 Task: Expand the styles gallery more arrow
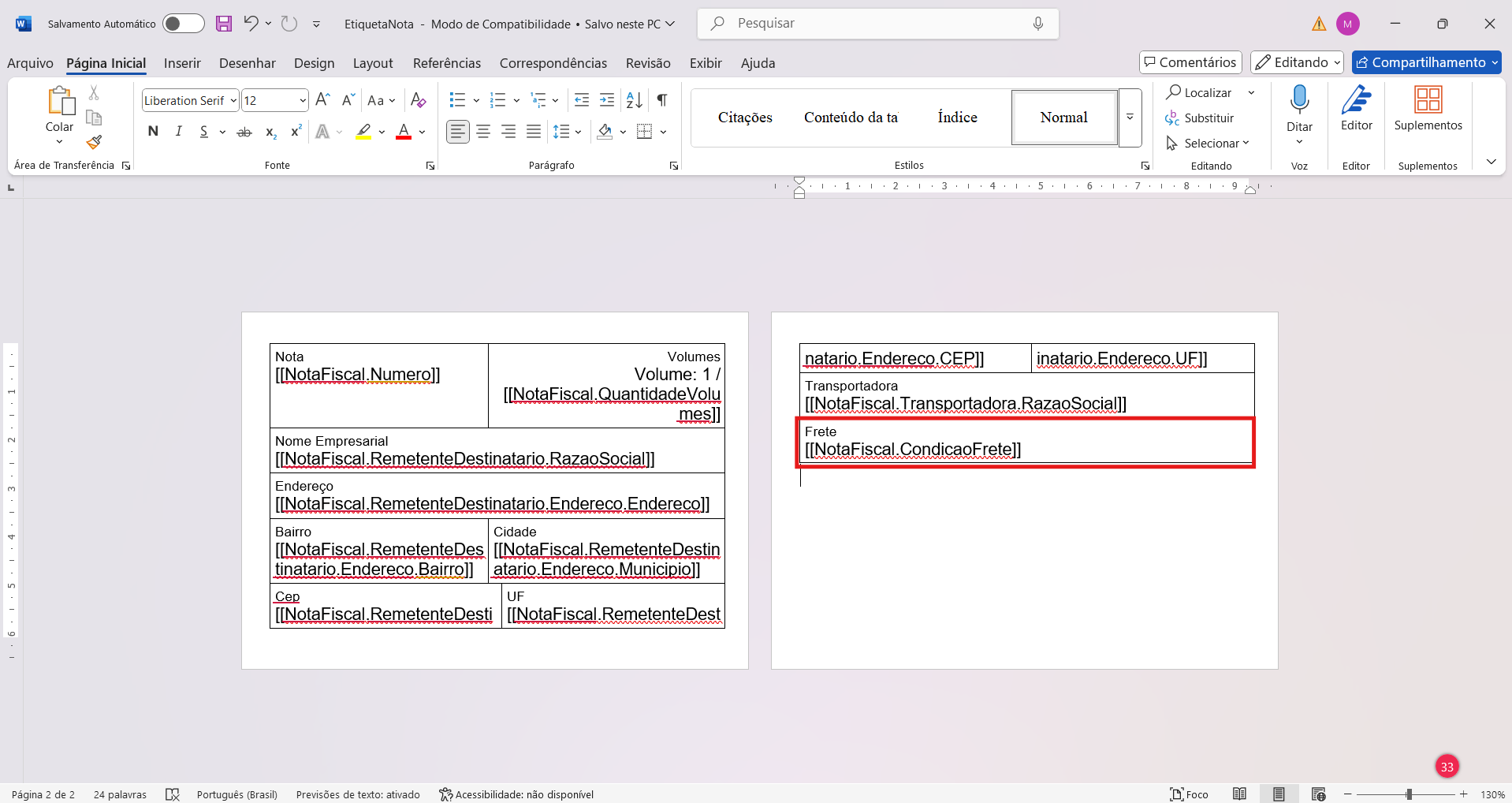pyautogui.click(x=1130, y=118)
